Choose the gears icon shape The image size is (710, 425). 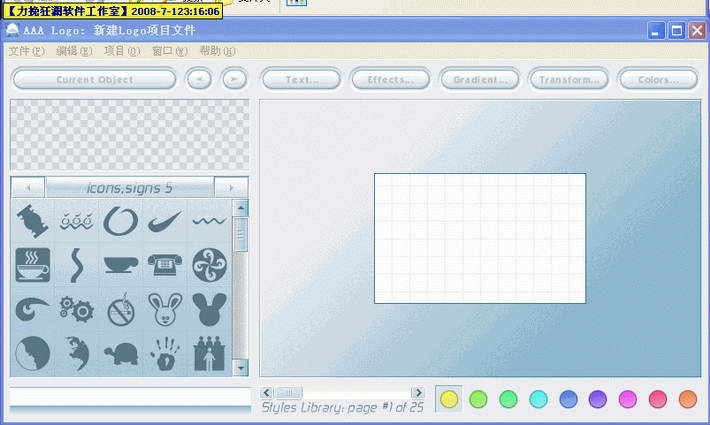pos(76,309)
